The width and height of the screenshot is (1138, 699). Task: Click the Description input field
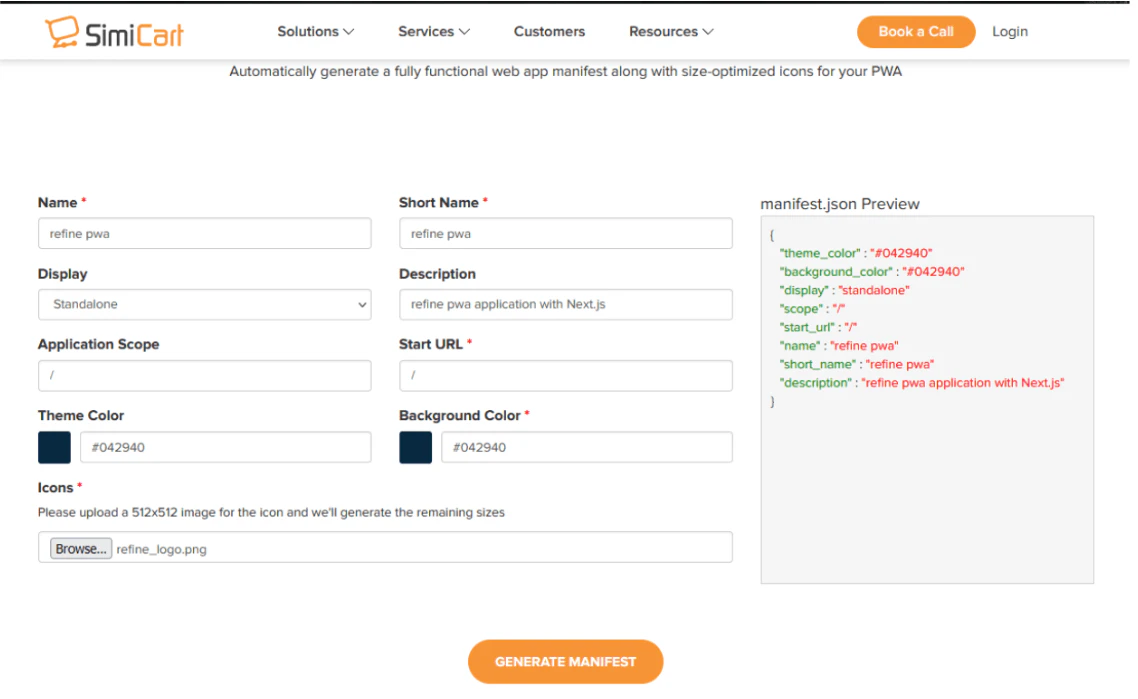[x=565, y=304]
